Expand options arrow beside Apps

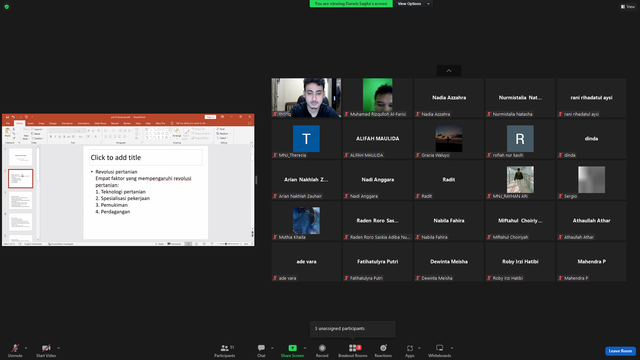tap(419, 348)
